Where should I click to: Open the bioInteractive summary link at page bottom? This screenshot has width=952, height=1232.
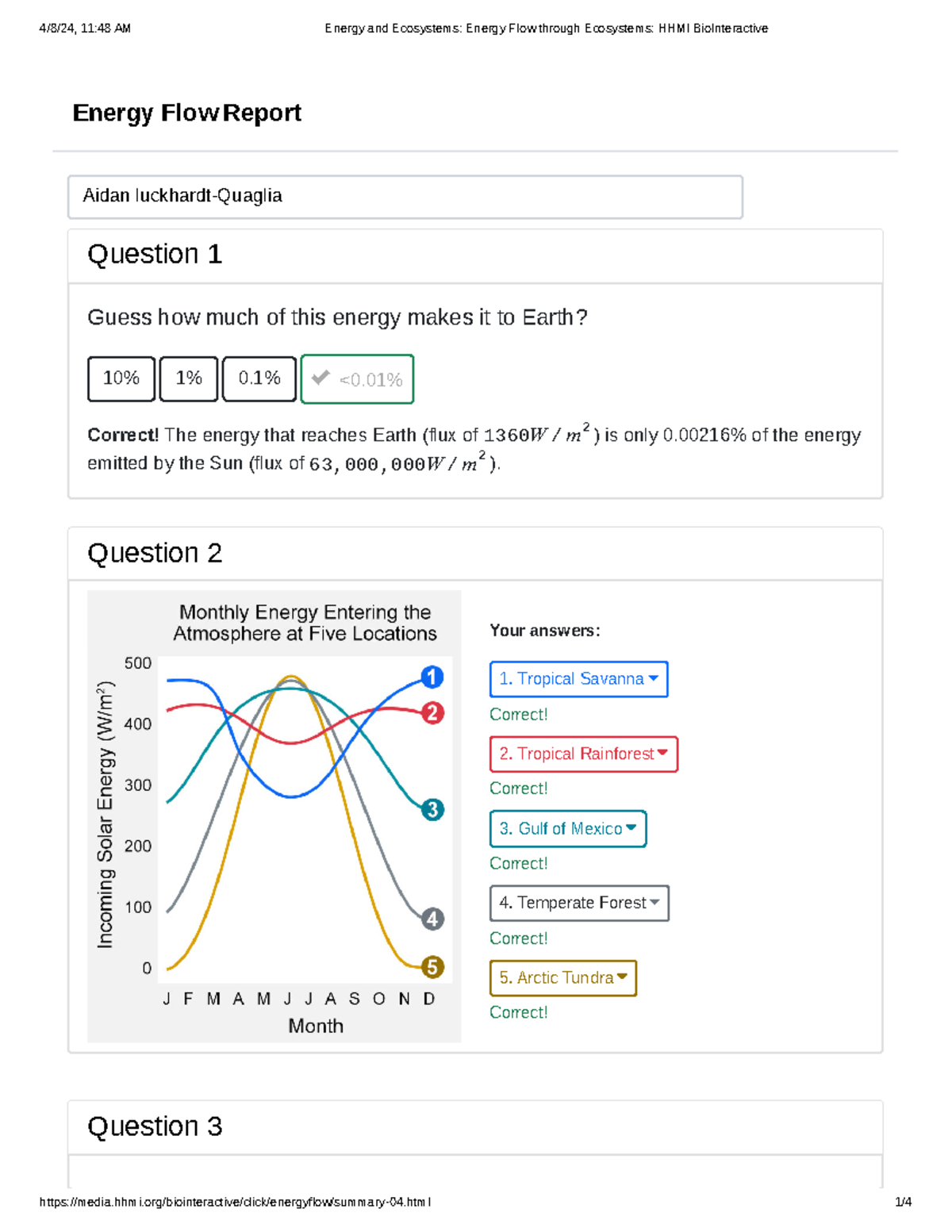tap(236, 1203)
